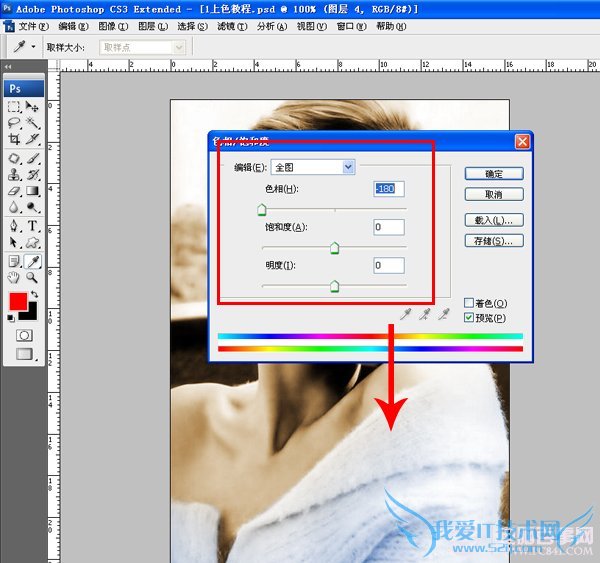This screenshot has width=600, height=563.
Task: Click the 色相 value field showing -180
Action: [389, 189]
